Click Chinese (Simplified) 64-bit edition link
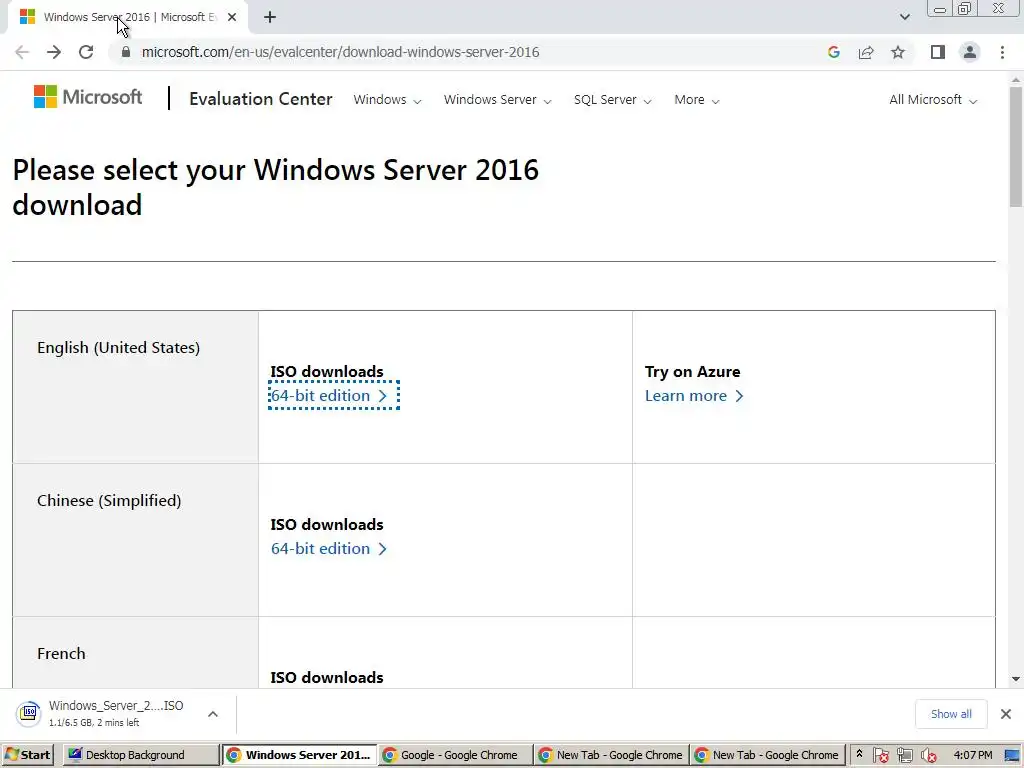The image size is (1024, 768). pos(329,549)
